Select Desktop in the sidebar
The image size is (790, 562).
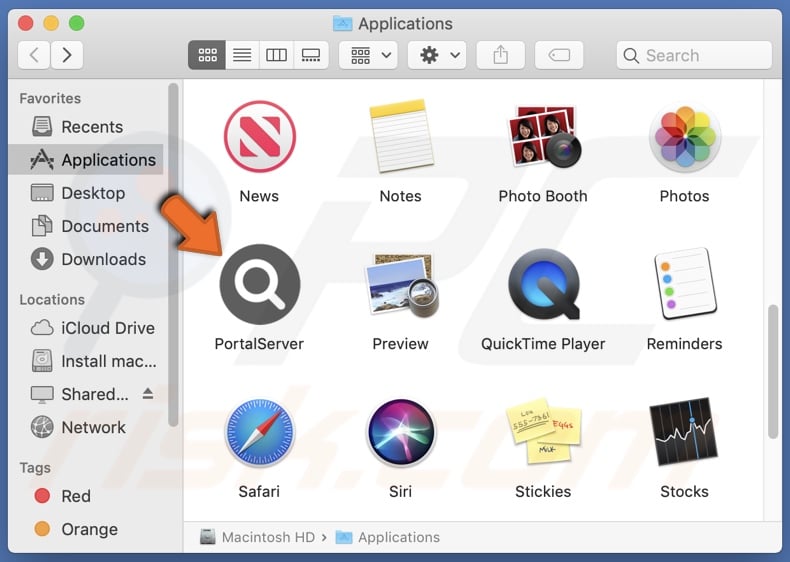(x=86, y=193)
